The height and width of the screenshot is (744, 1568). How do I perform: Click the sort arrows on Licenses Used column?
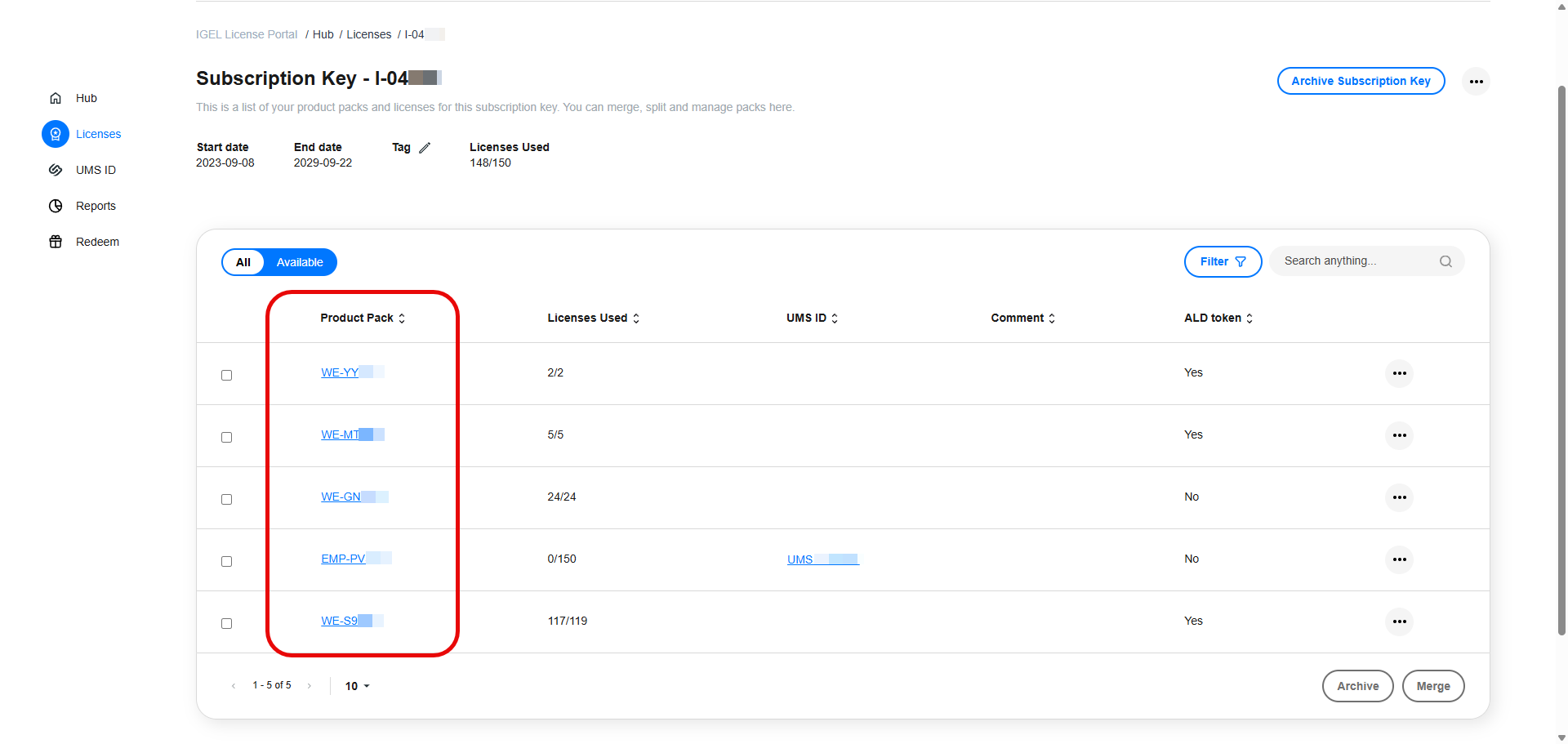click(636, 319)
